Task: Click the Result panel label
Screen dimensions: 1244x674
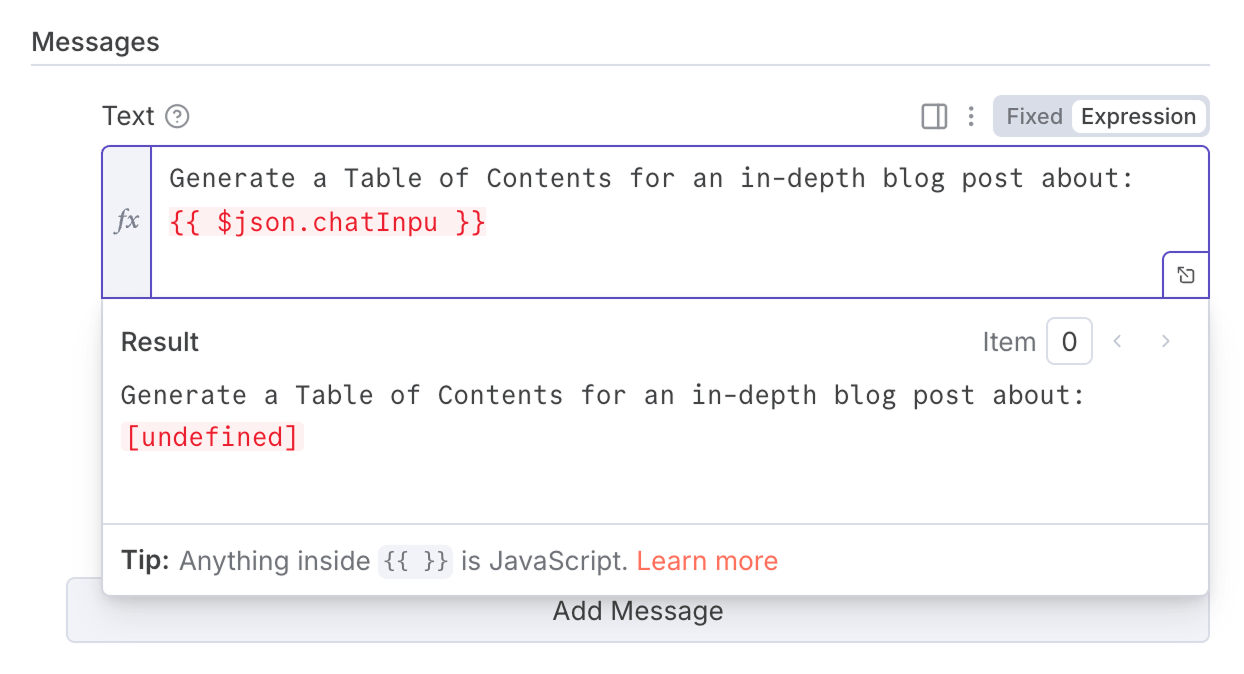Action: point(159,341)
